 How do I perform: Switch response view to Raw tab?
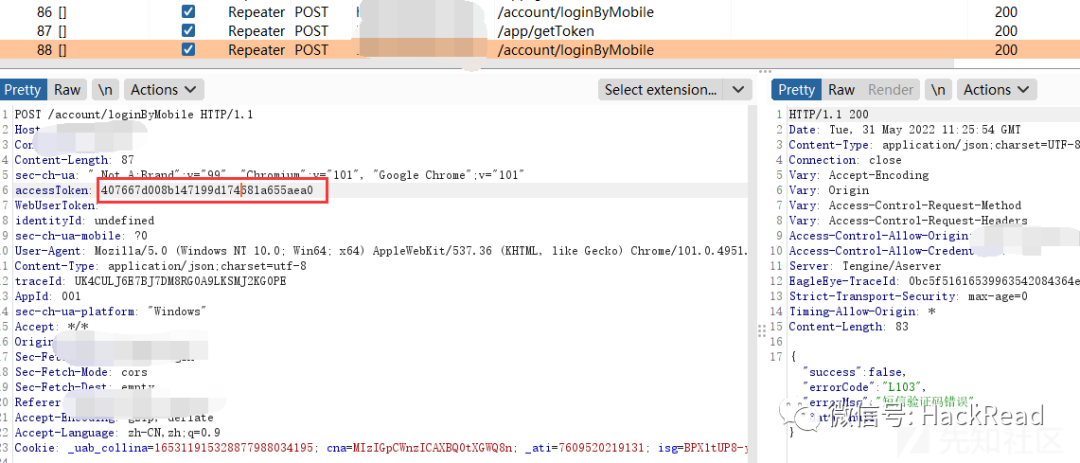[841, 90]
